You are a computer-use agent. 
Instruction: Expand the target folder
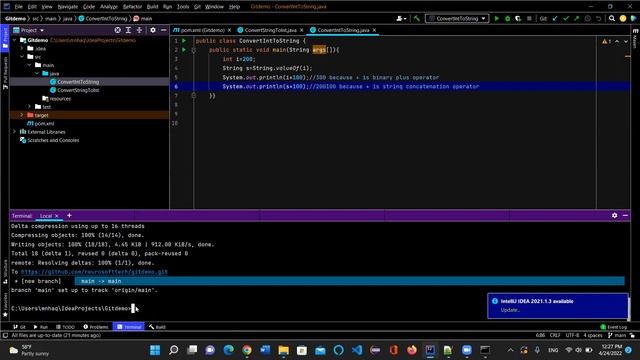pyautogui.click(x=22, y=115)
